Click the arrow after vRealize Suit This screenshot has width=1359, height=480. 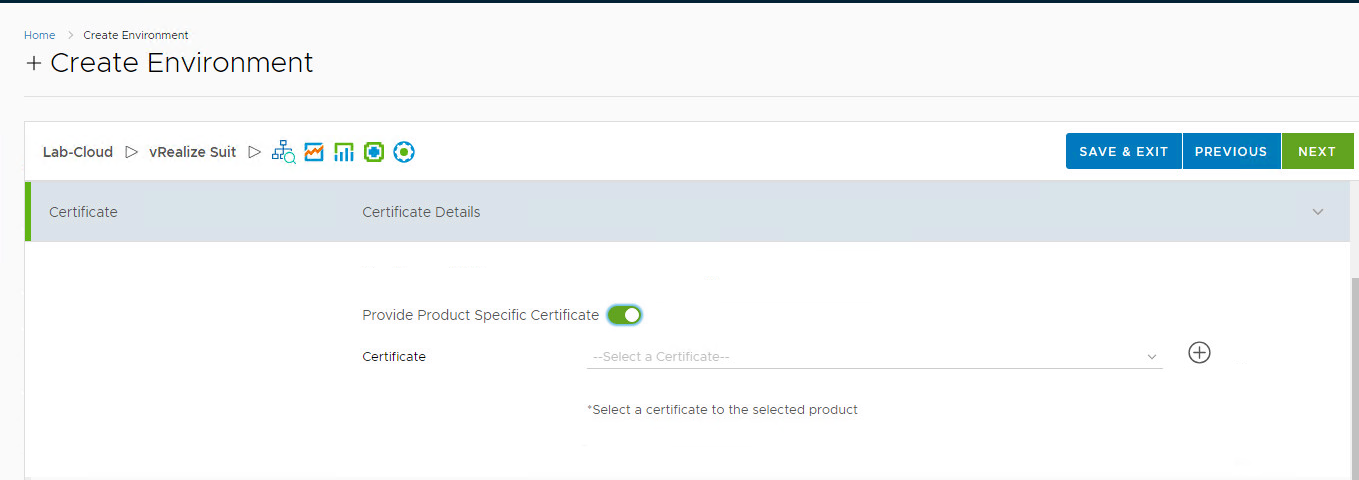tap(255, 152)
